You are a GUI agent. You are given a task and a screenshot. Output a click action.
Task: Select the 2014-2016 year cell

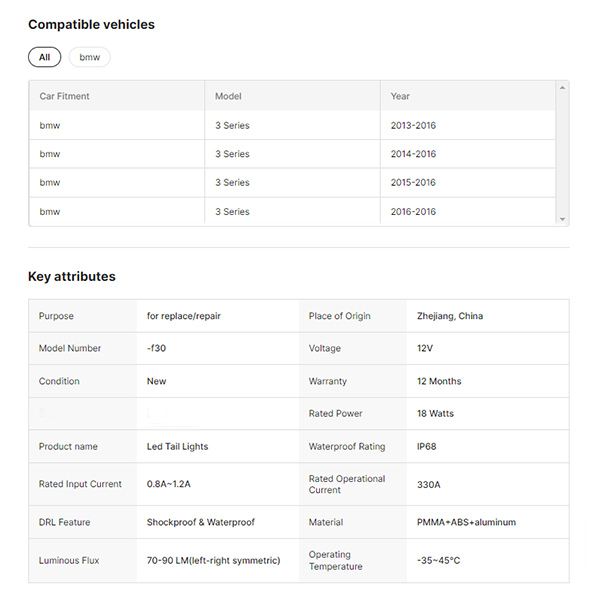click(x=413, y=154)
